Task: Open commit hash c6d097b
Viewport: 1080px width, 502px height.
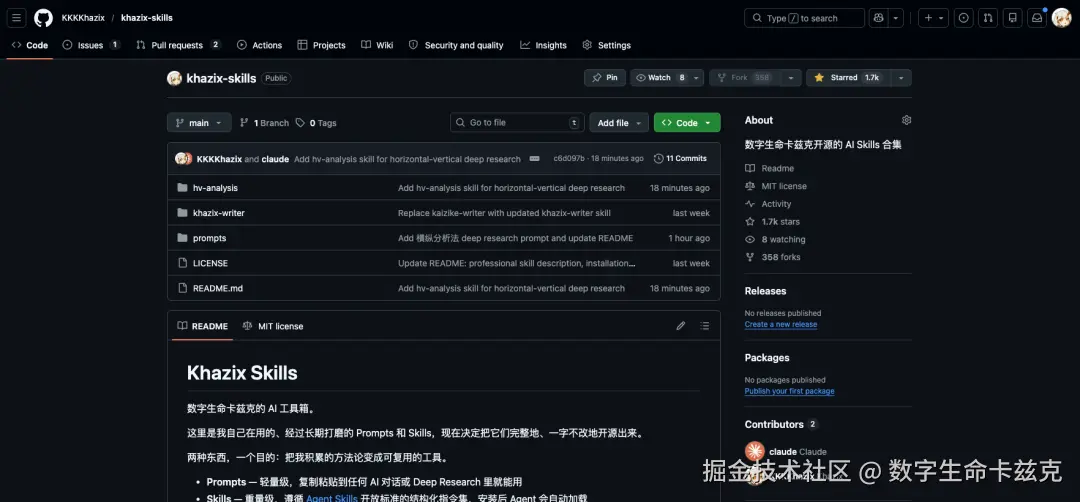Action: coord(569,158)
